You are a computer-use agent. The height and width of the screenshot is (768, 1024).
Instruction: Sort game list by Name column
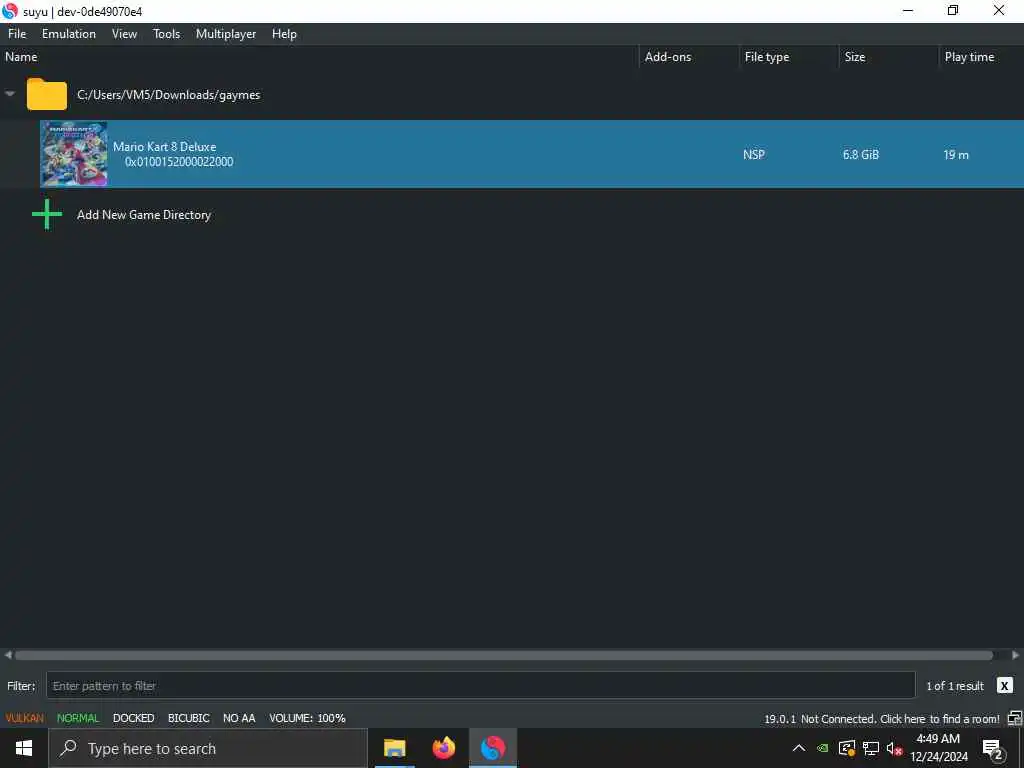pyautogui.click(x=319, y=57)
